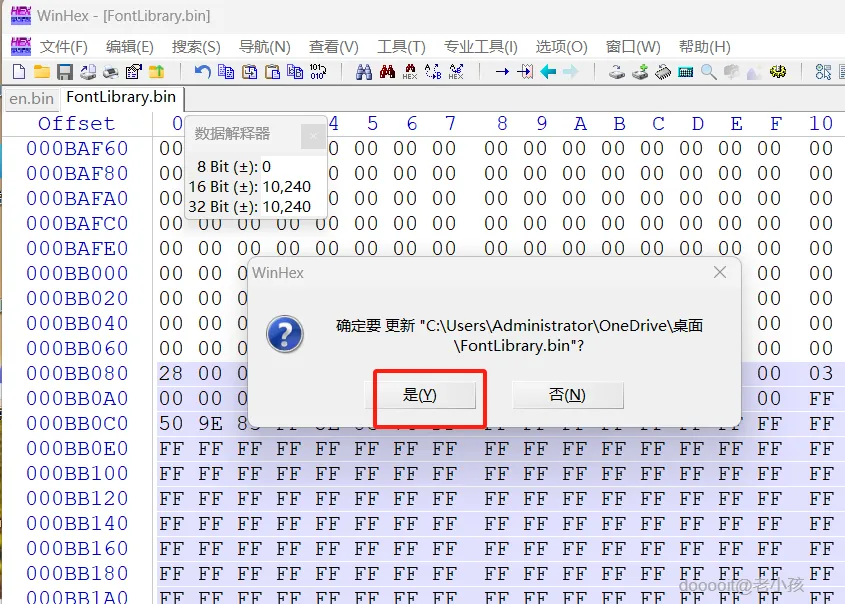Click the WinHex menu bar app icon
Image resolution: width=845 pixels, height=604 pixels.
[20, 46]
